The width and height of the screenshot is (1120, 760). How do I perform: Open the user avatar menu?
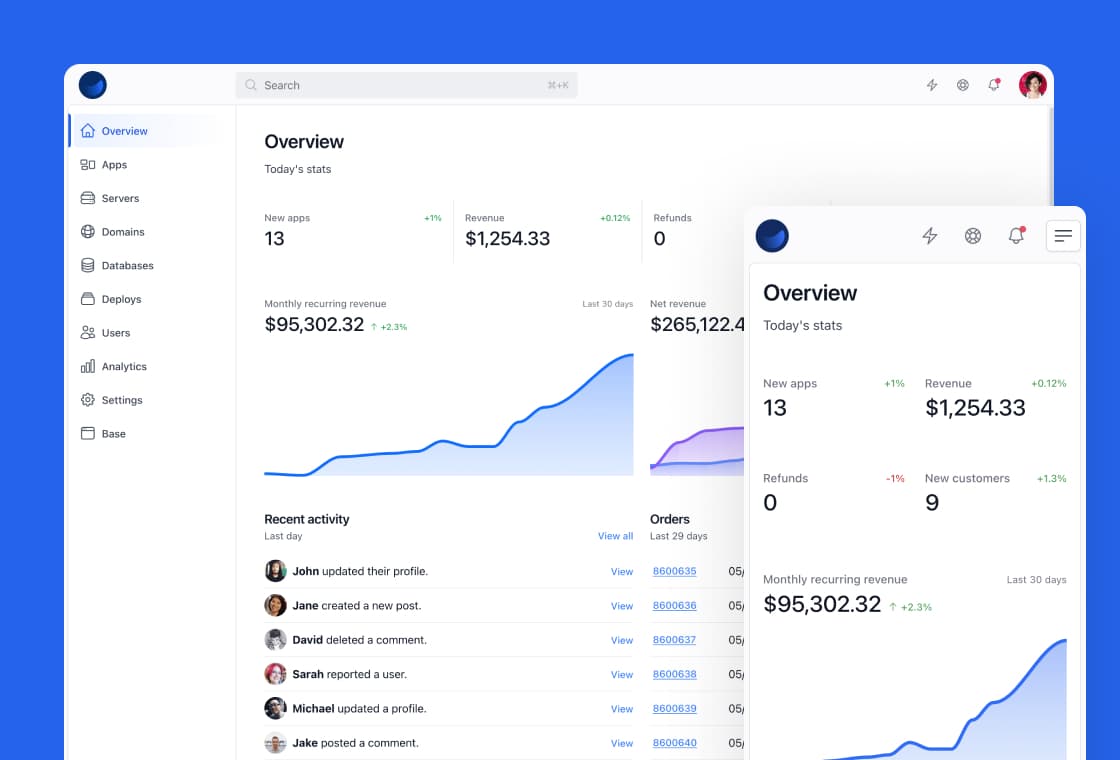1033,85
